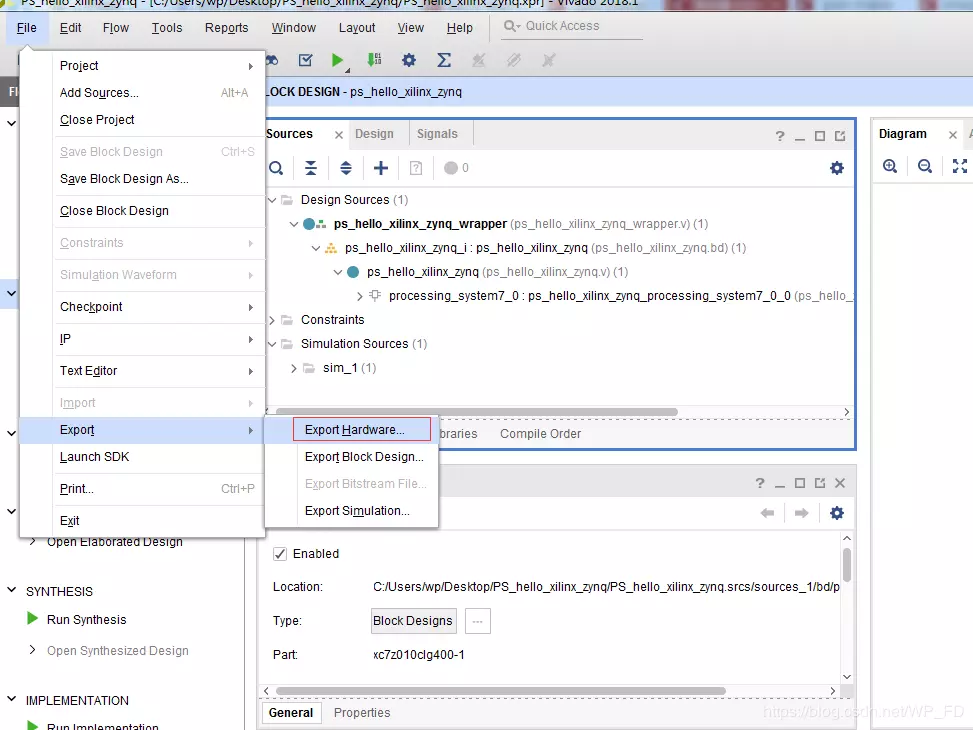This screenshot has width=973, height=730.
Task: Click the messages count circle icon
Action: (x=451, y=168)
